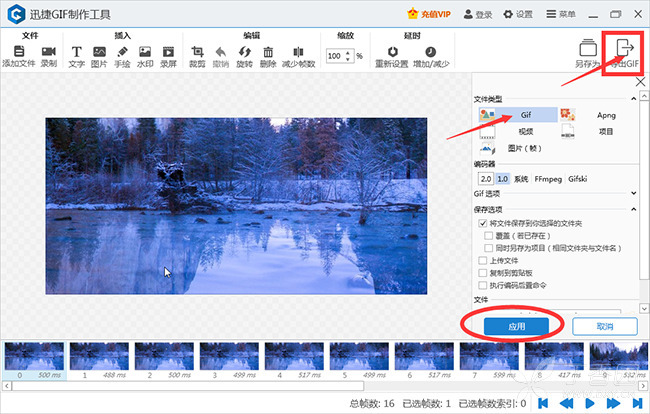This screenshot has width=650, height=414.
Task: Select frame 3 thumbnail in timeline
Action: coord(226,356)
